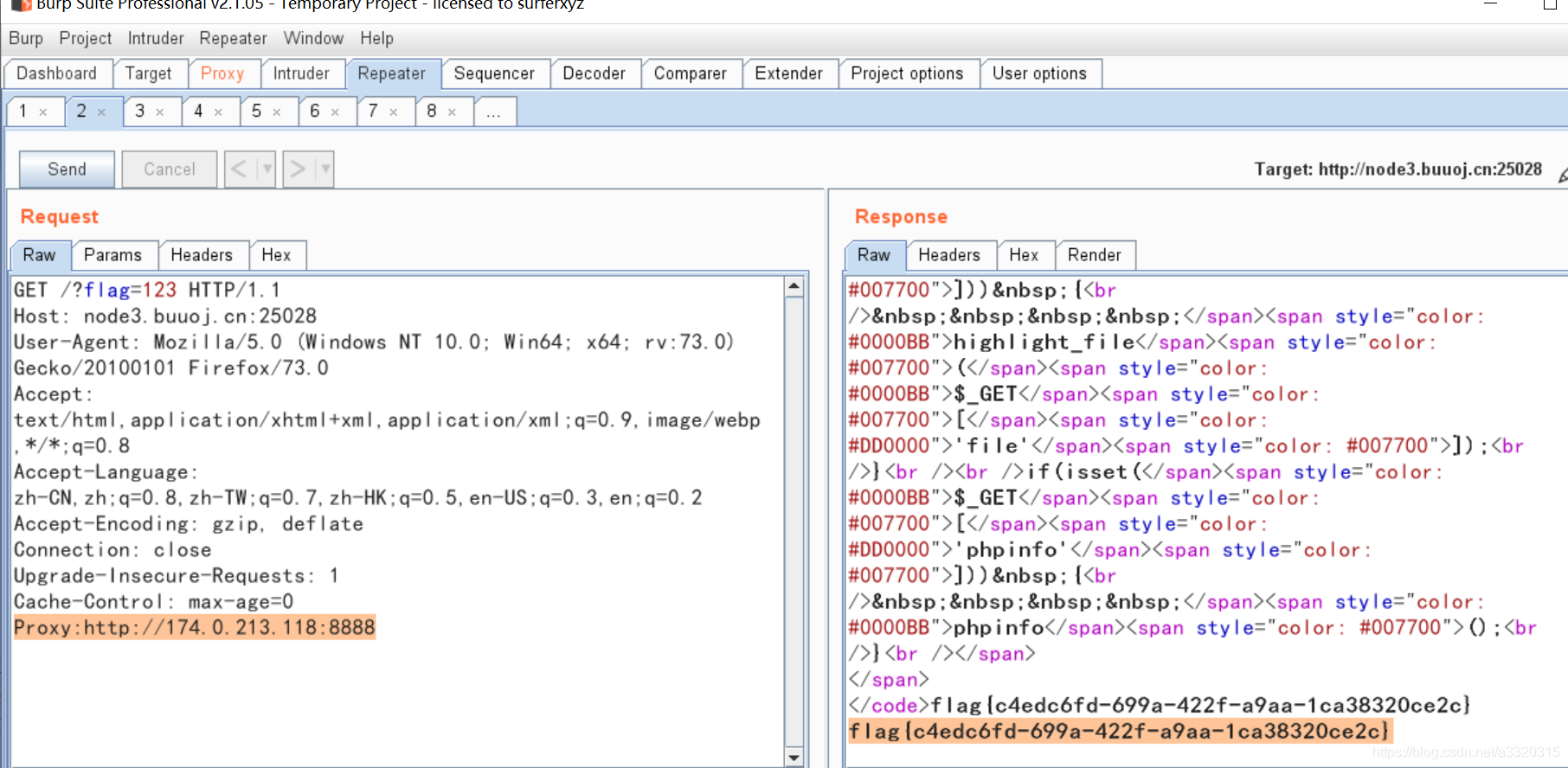Close Repeater tab 1 with its x icon
Screen dimensions: 1568x768
click(x=43, y=112)
